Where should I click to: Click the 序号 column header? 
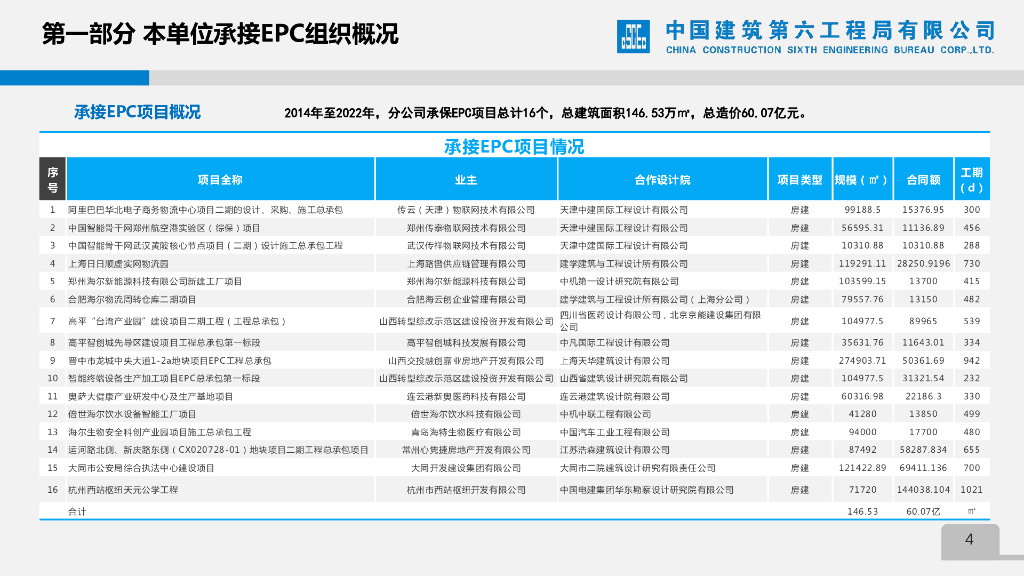(53, 179)
